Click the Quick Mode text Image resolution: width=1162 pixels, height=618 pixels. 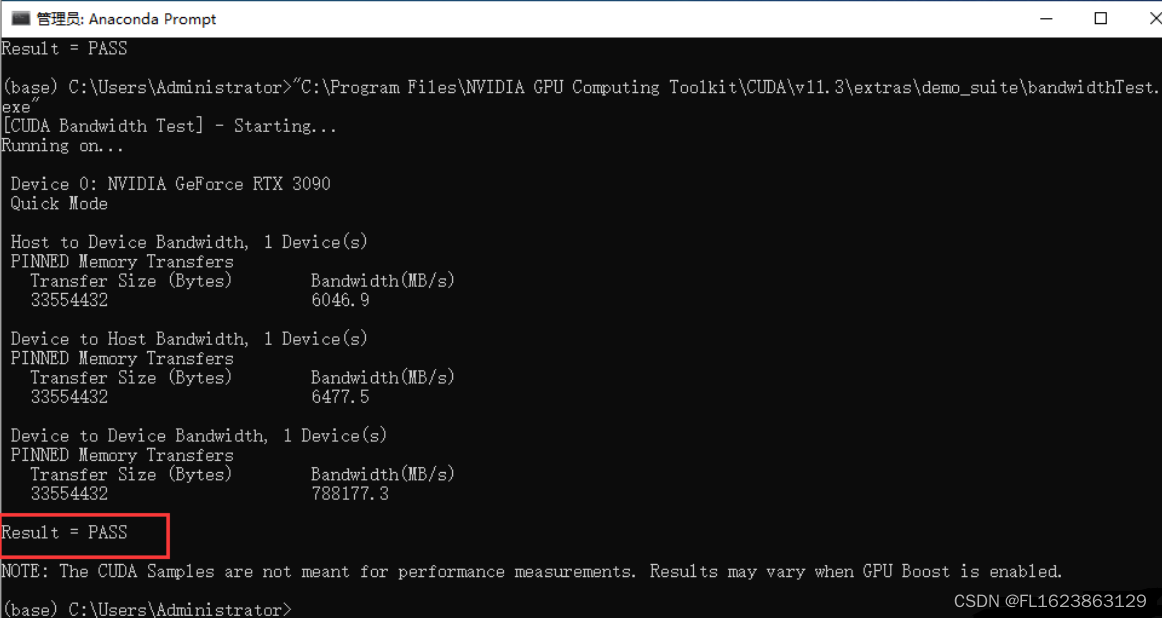[59, 204]
